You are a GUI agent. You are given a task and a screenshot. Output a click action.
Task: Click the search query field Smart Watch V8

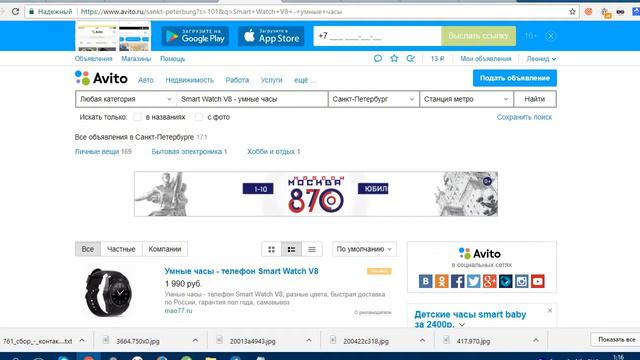point(252,99)
